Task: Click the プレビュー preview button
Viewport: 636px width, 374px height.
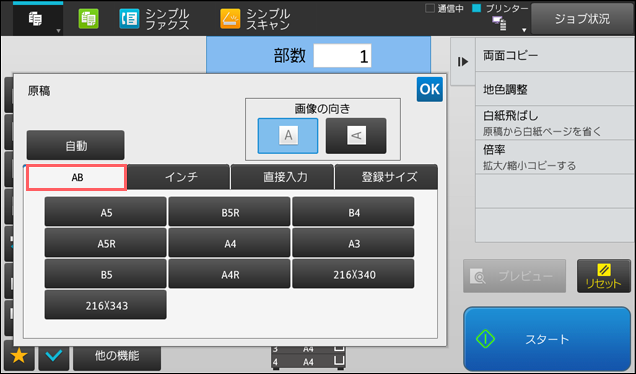Action: pyautogui.click(x=514, y=276)
